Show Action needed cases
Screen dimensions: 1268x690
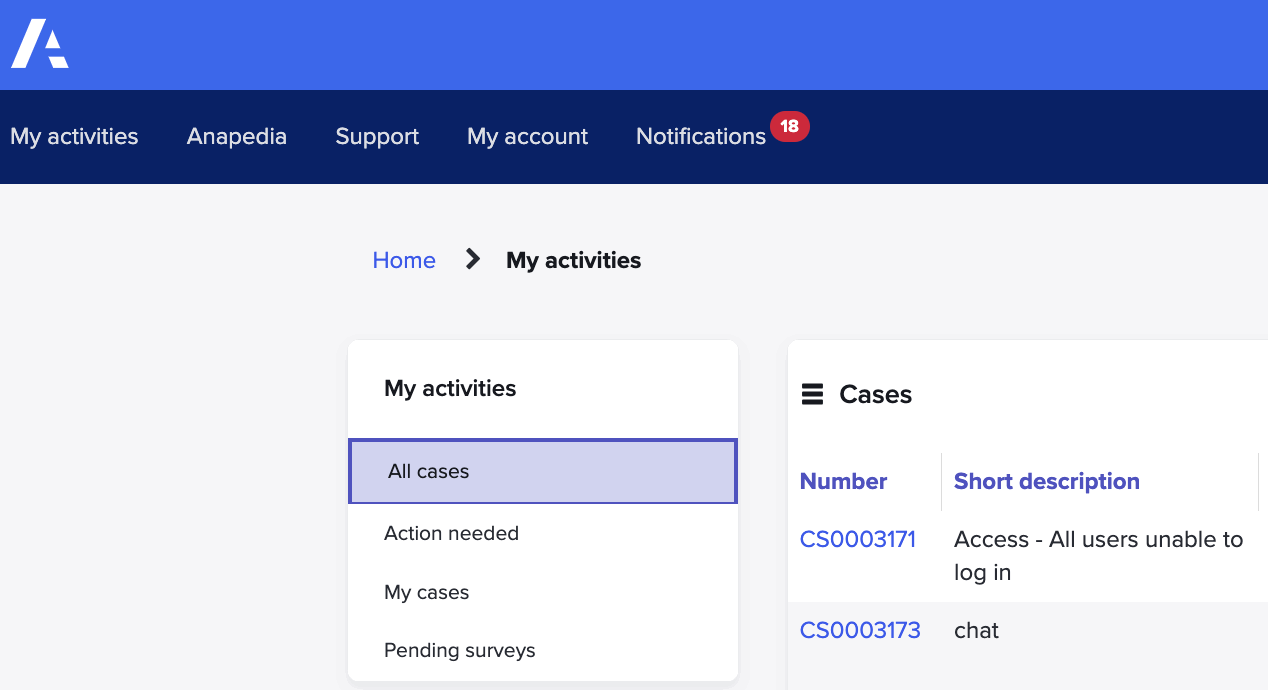coord(451,533)
